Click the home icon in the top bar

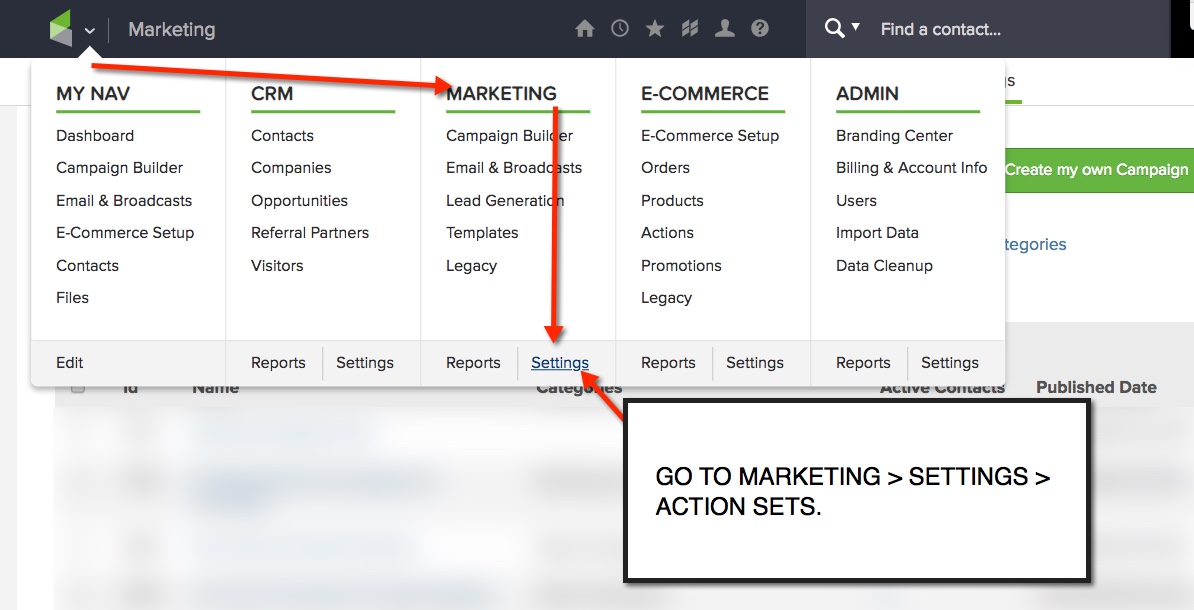coord(585,28)
